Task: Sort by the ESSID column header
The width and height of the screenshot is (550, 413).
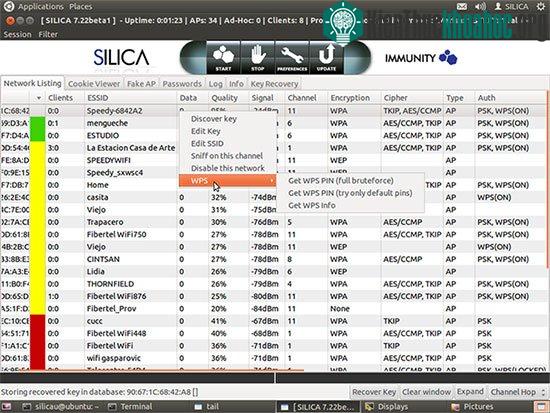Action: pyautogui.click(x=130, y=98)
